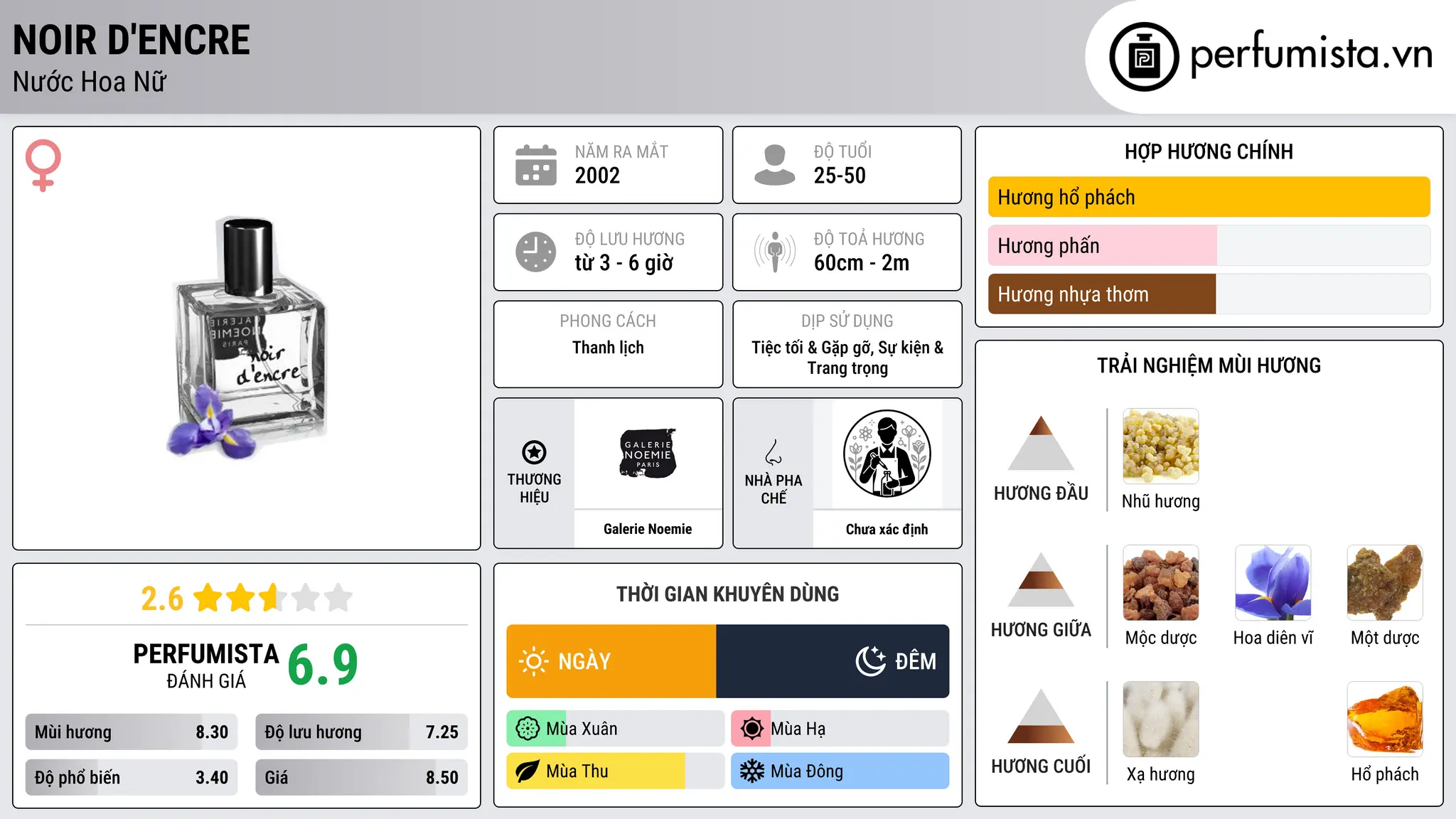The height and width of the screenshot is (819, 1456).
Task: Click the clock icon beside Độ lưu hương
Action: click(536, 252)
